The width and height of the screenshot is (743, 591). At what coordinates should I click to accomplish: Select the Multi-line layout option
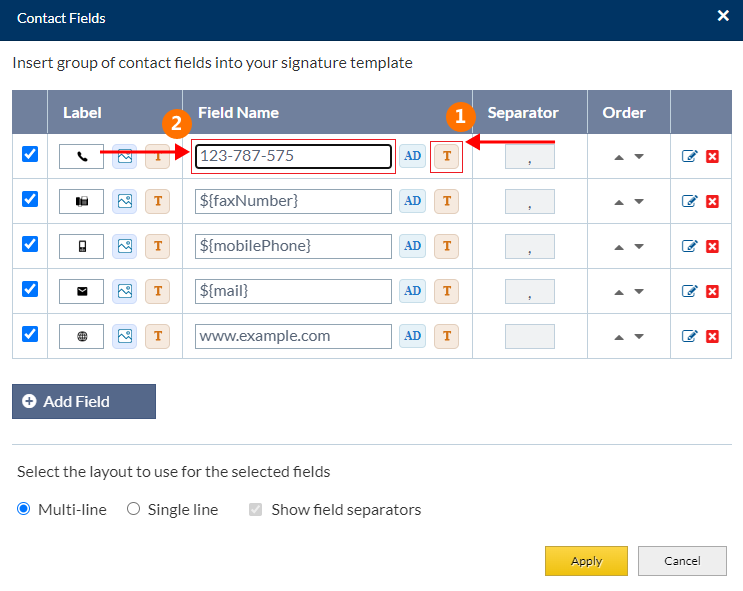click(x=24, y=509)
